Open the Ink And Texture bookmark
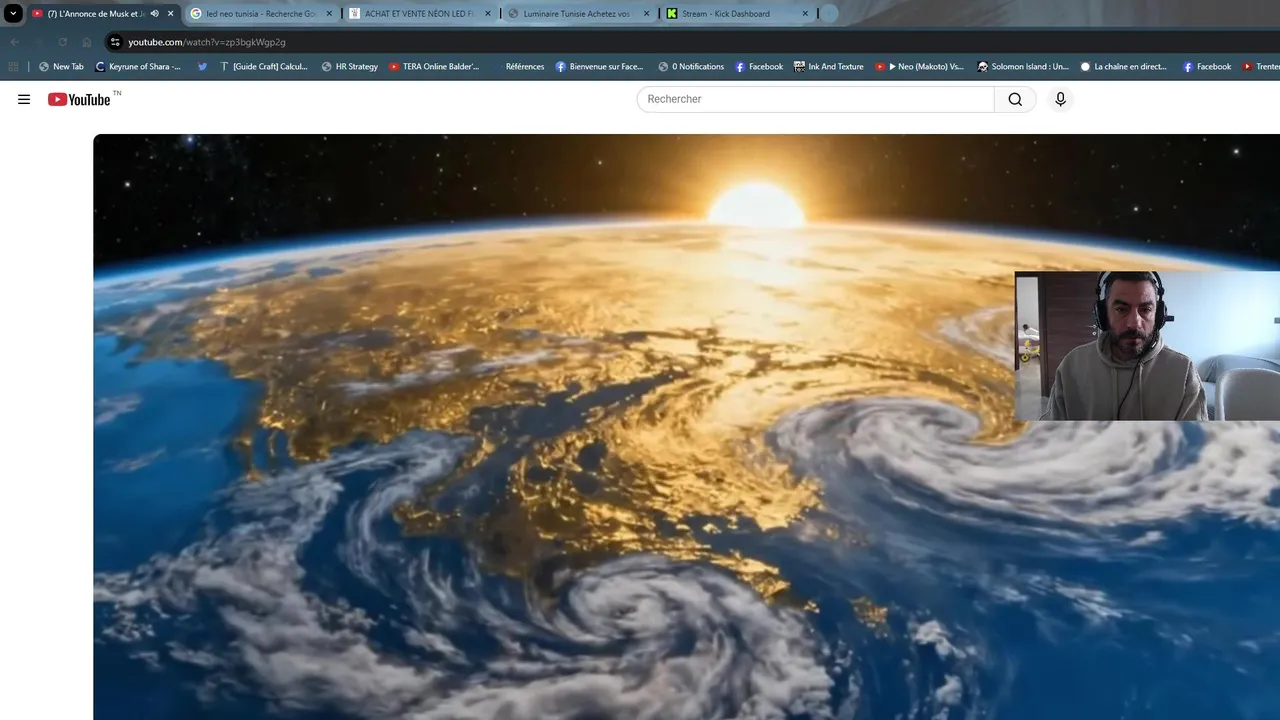Viewport: 1280px width, 720px height. [x=829, y=67]
